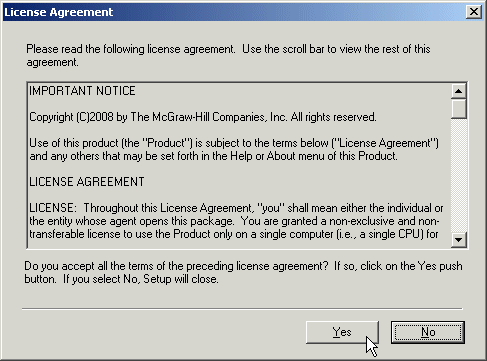Viewport: 487px width, 361px height.
Task: Click the scrollbar track below the thumb
Action: tap(459, 175)
